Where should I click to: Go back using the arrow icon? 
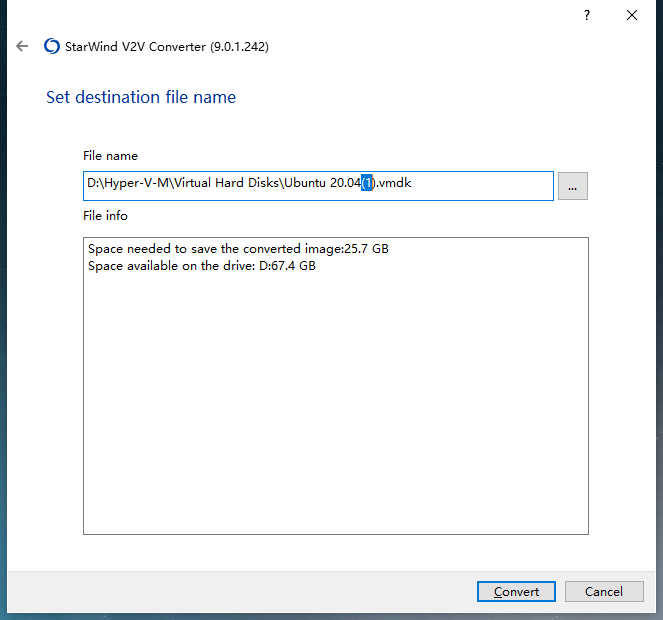(22, 46)
